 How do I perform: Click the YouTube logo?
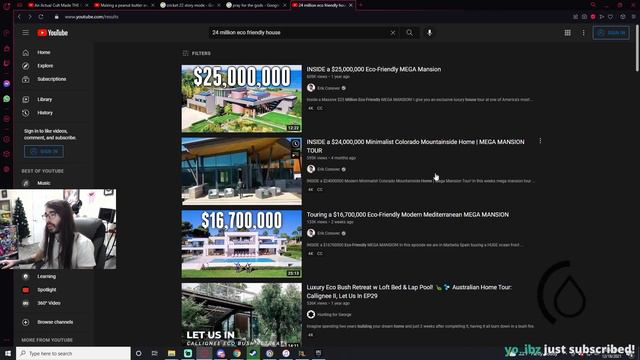53,33
